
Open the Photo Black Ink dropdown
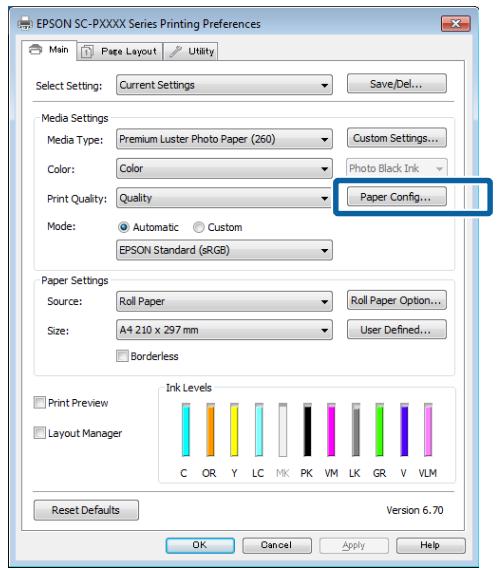point(397,168)
